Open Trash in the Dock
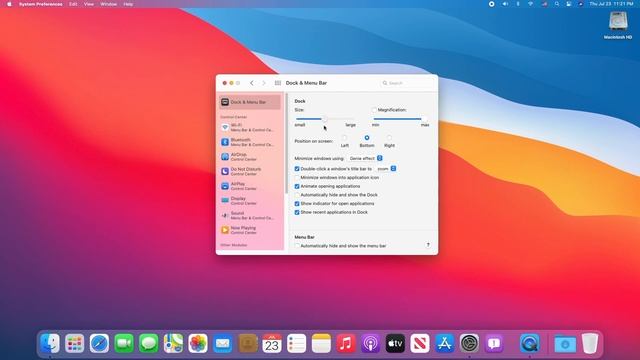This screenshot has height=360, width=640. pos(590,343)
